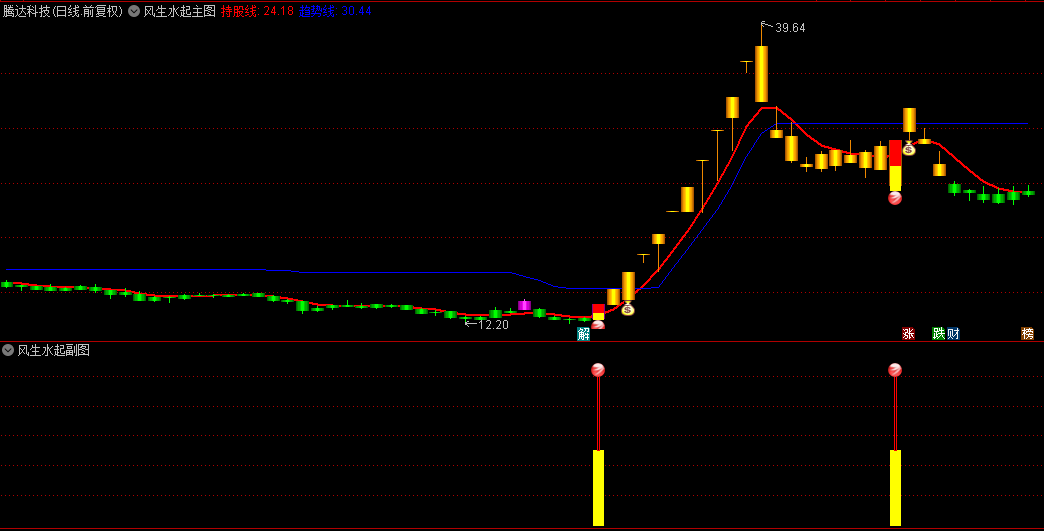
Task: Click the left red ball atop the sub-chart spike
Action: coord(598,370)
